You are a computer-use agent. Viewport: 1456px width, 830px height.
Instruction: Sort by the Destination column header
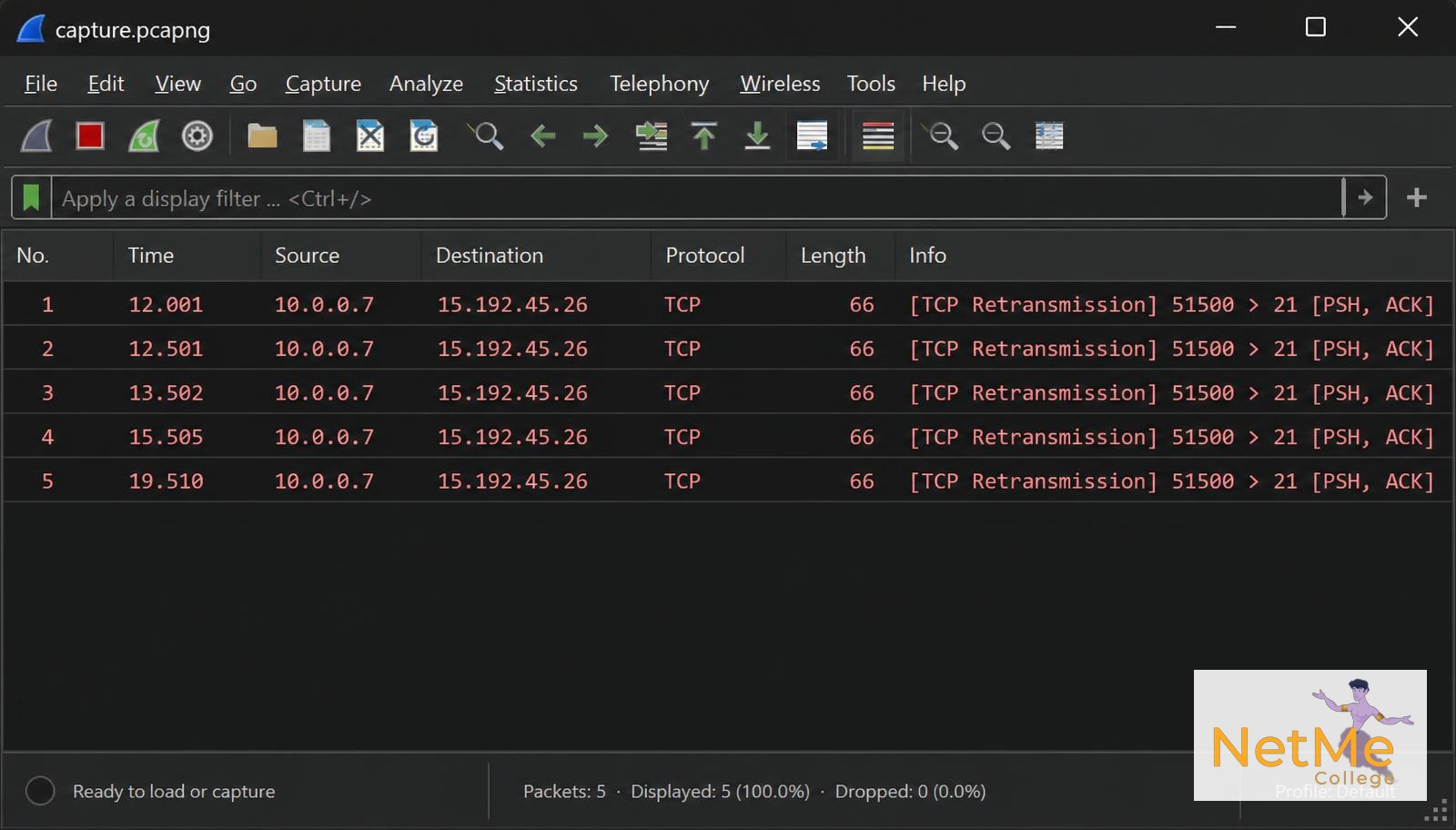click(x=537, y=256)
